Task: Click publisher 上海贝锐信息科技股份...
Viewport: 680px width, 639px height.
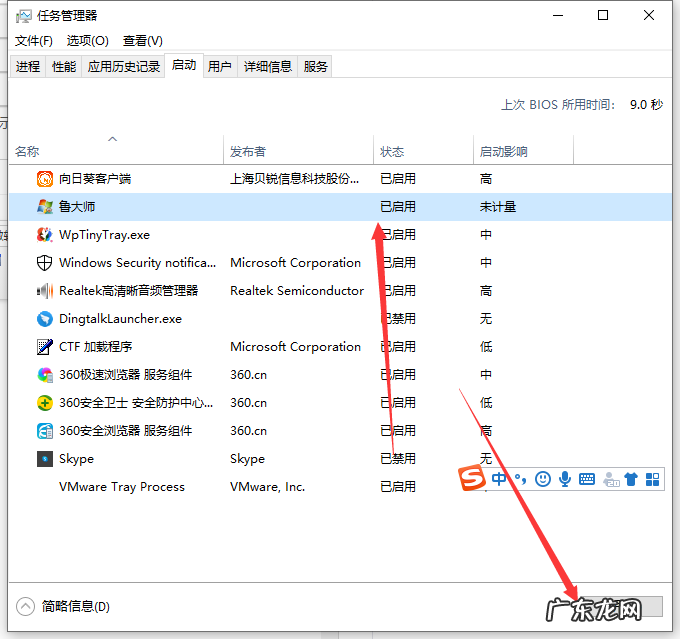Action: point(294,179)
